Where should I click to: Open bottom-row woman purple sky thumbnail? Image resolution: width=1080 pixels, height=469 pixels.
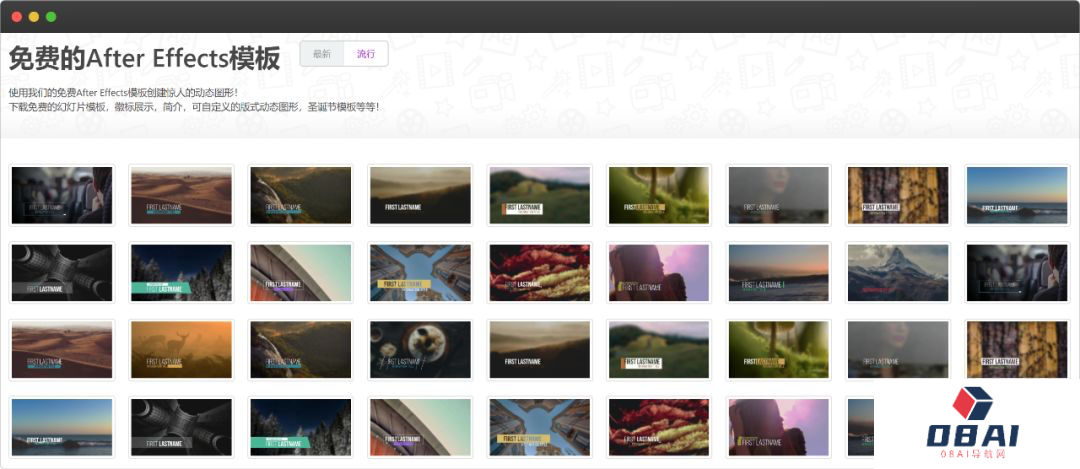point(778,427)
